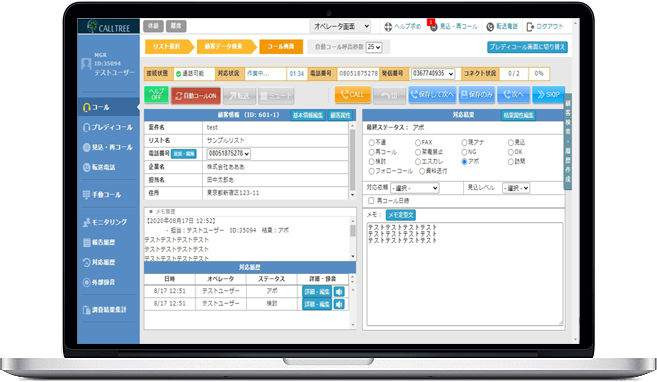The height and width of the screenshot is (382, 657).
Task: Open プレディコール in the sidebar
Action: 108,127
